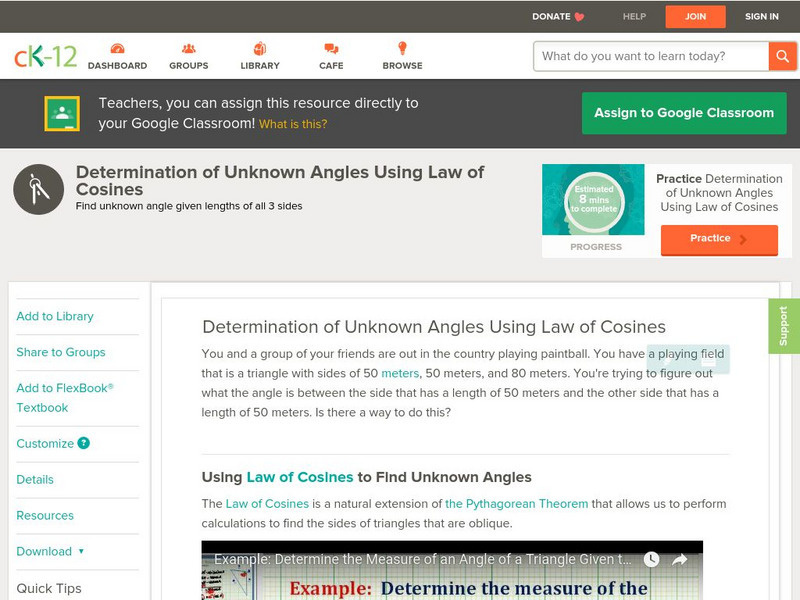Click the CK-12 logo

[45, 57]
